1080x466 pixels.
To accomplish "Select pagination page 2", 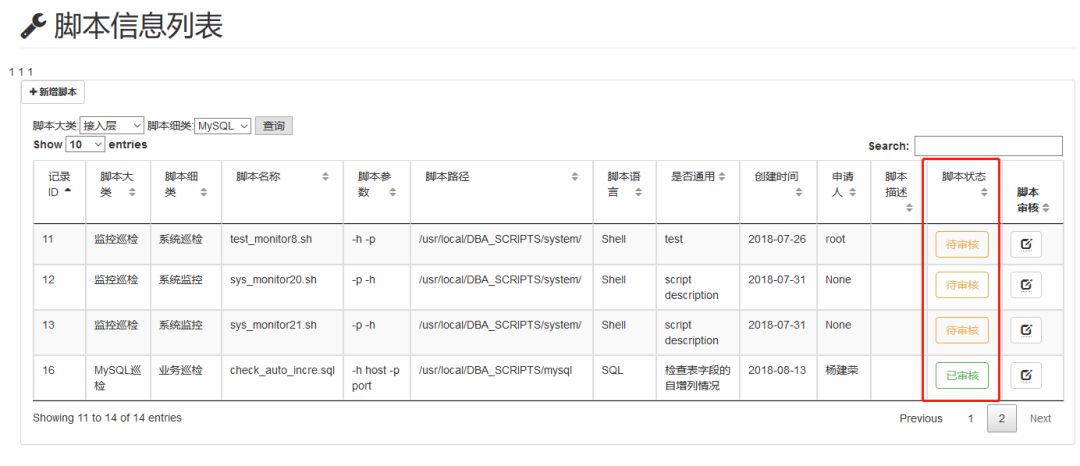I will [x=1001, y=418].
